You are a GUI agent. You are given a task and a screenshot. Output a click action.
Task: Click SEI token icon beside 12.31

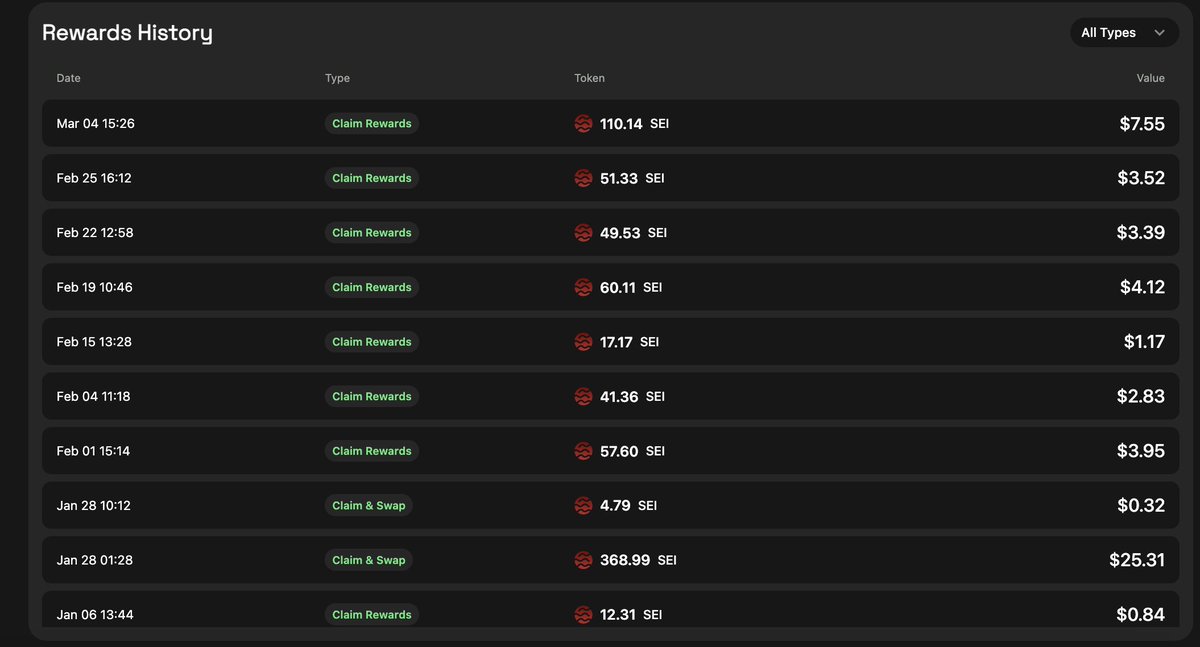(584, 615)
